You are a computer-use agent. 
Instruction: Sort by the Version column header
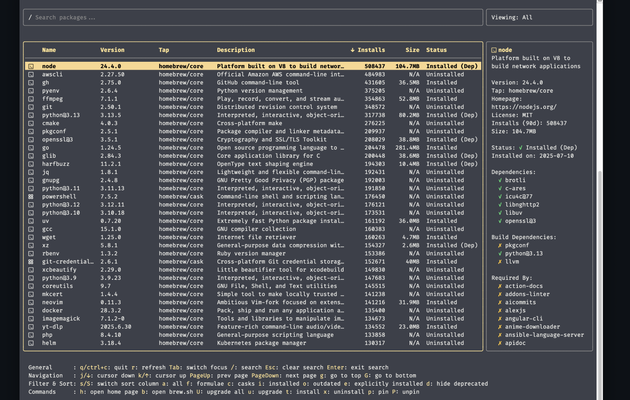pos(112,50)
